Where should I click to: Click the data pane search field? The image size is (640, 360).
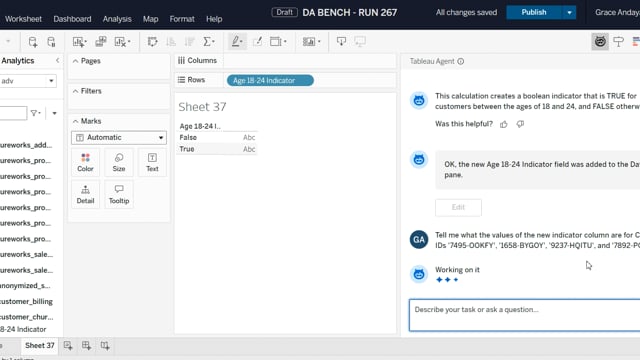coord(13,113)
